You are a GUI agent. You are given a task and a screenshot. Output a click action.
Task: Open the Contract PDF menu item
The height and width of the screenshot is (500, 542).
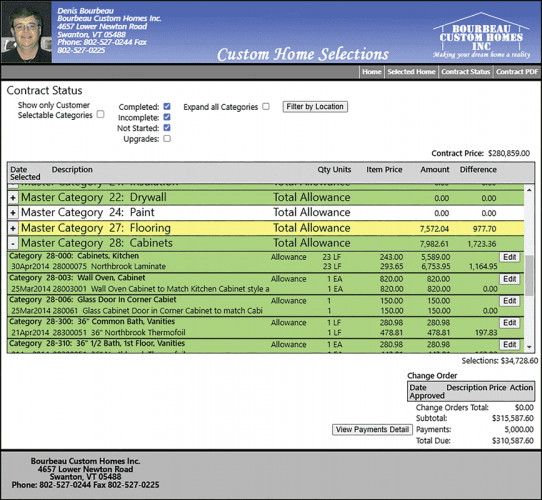(517, 72)
